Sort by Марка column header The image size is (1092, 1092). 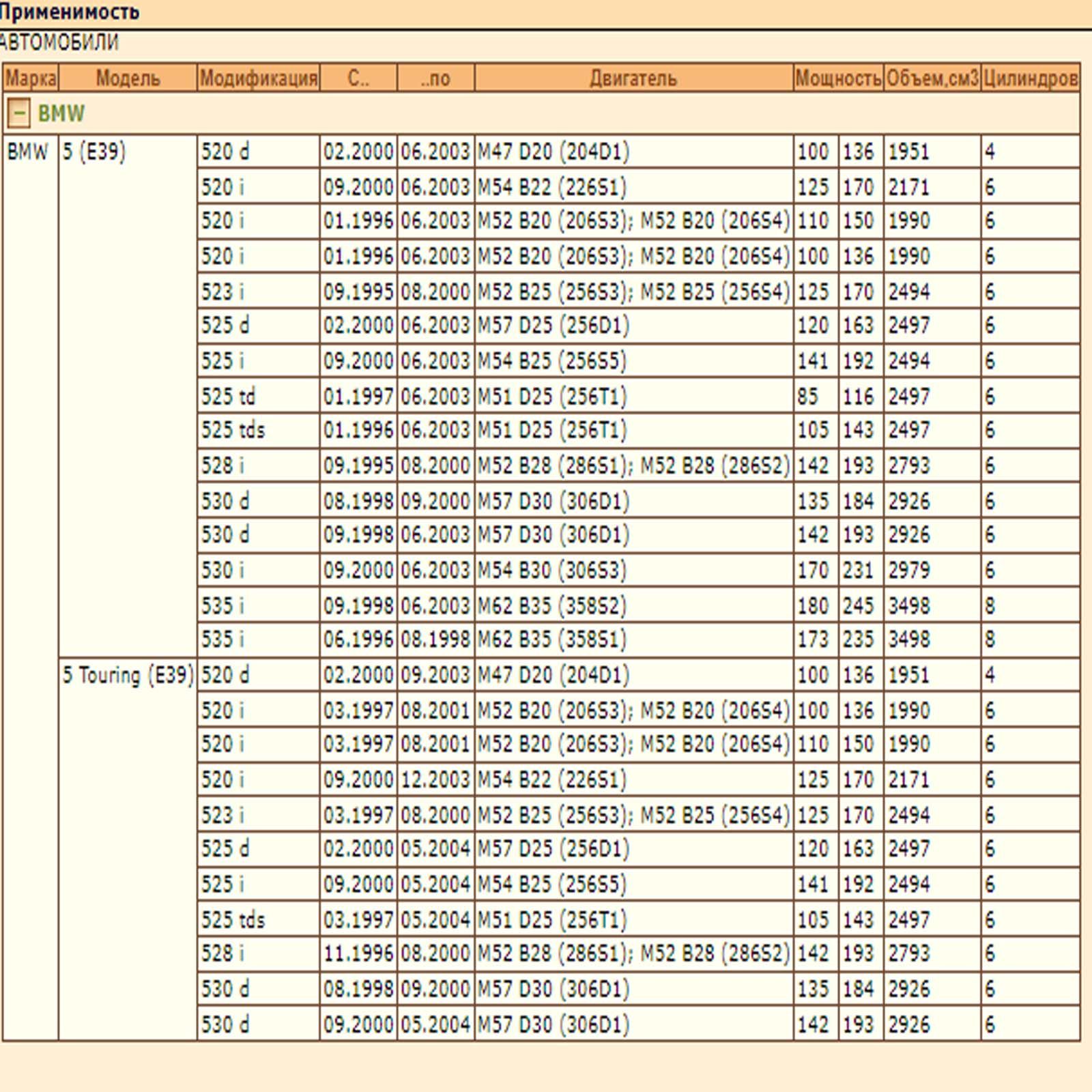(31, 78)
